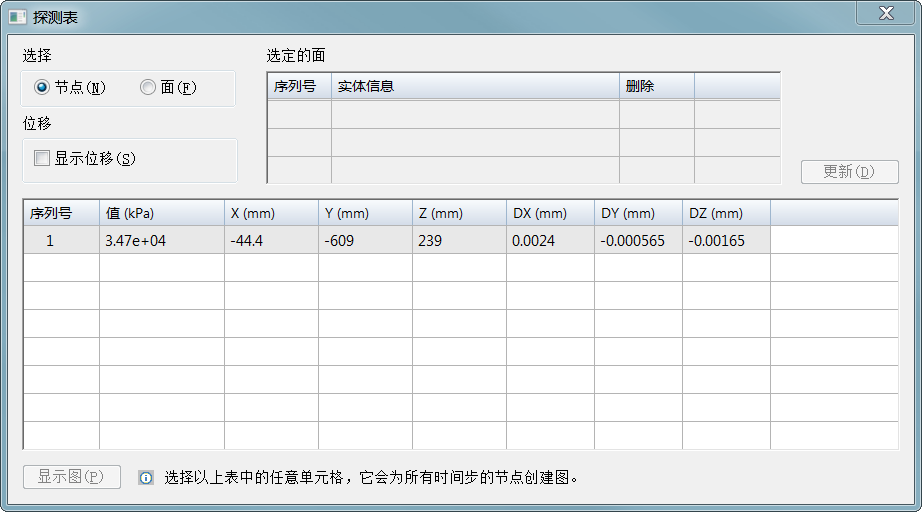Click the X (mm) column header
This screenshot has height=512, width=922.
(271, 213)
